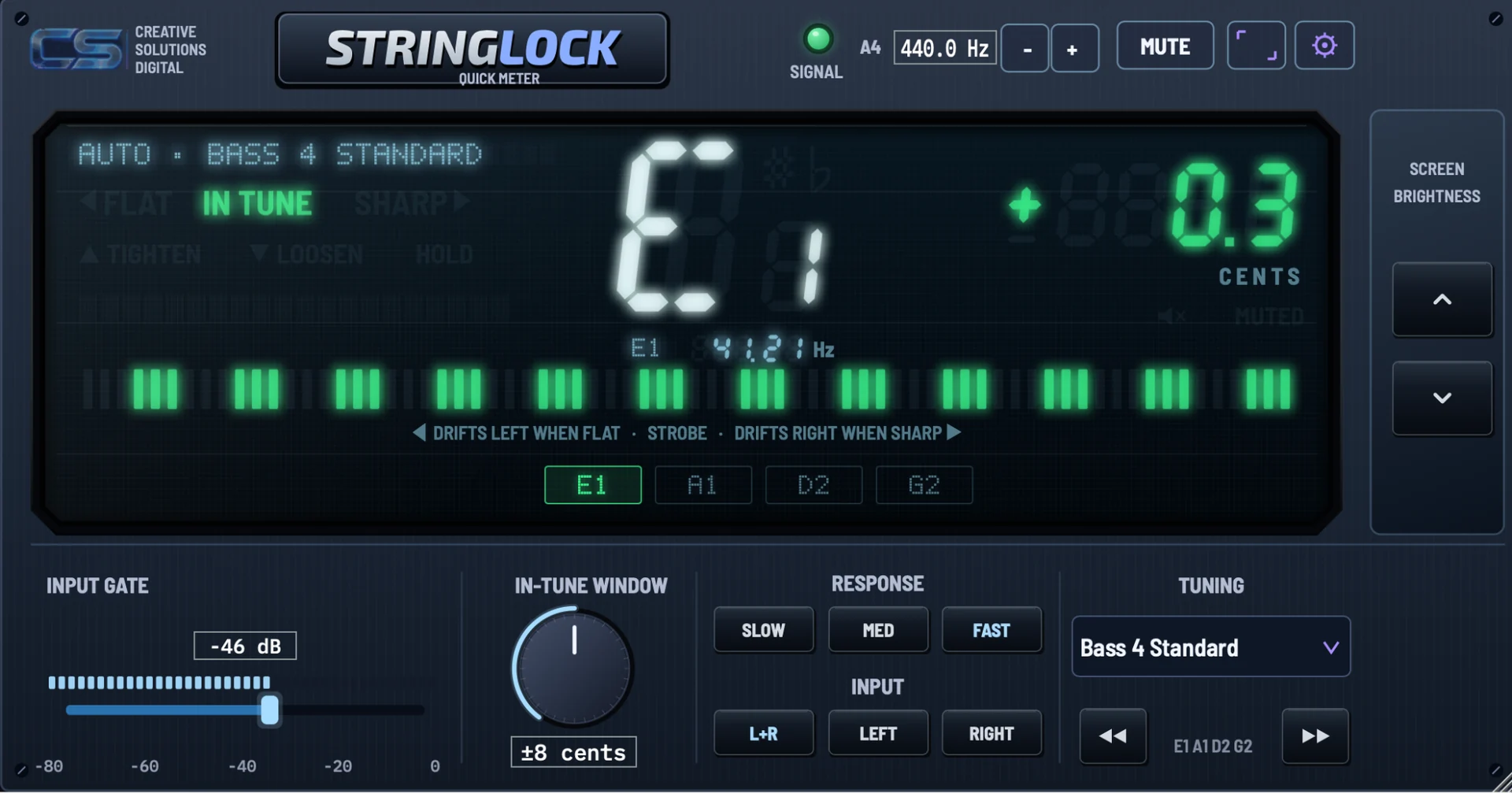The width and height of the screenshot is (1512, 793).
Task: Select L+R input mode
Action: point(763,733)
